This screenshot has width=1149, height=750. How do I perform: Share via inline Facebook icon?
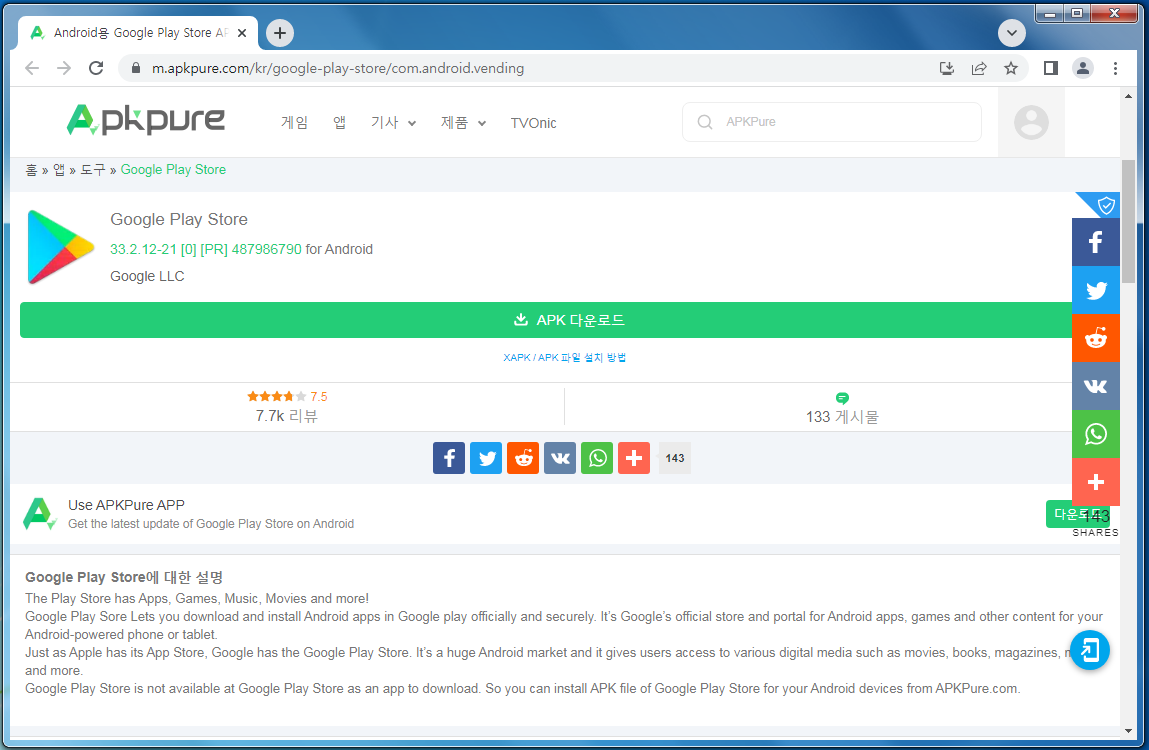coord(449,458)
